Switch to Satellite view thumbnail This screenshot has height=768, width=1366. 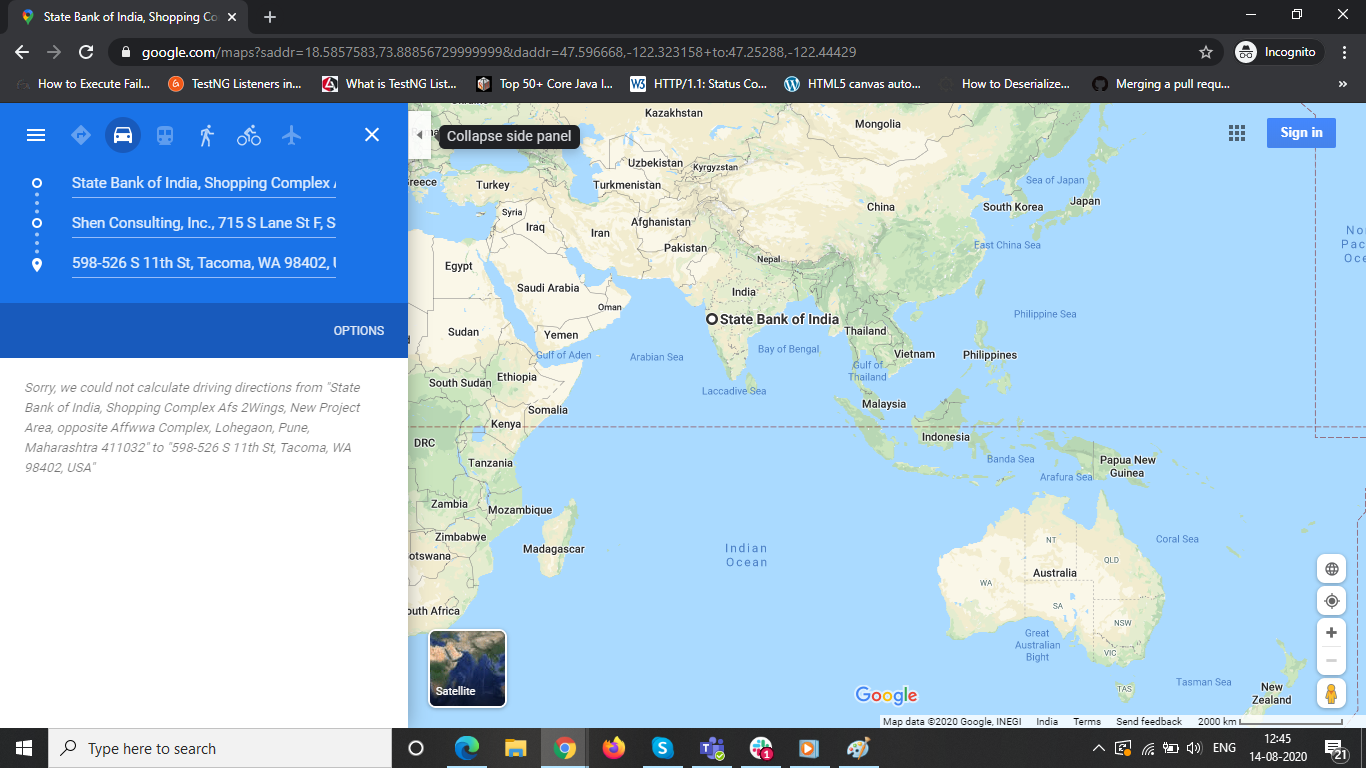pos(467,668)
